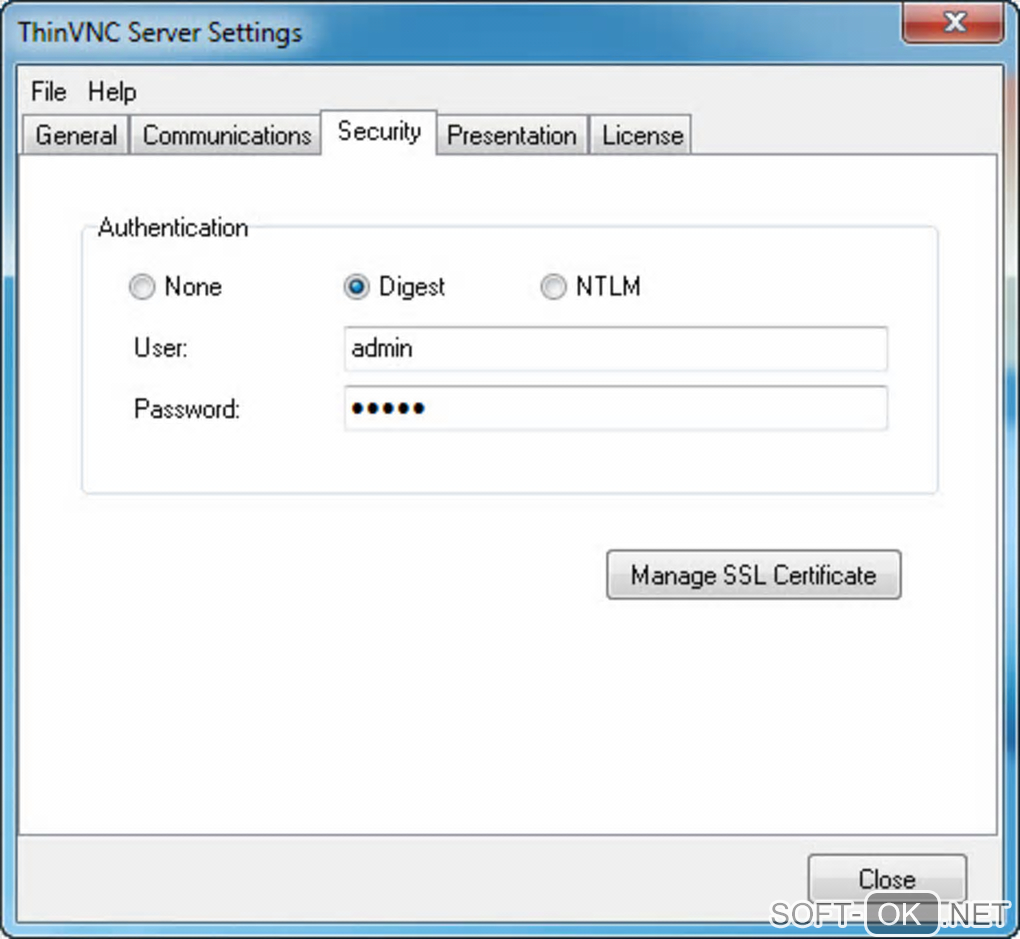Screen dimensions: 1020x939
Task: Switch to the Communications tab
Action: (226, 135)
